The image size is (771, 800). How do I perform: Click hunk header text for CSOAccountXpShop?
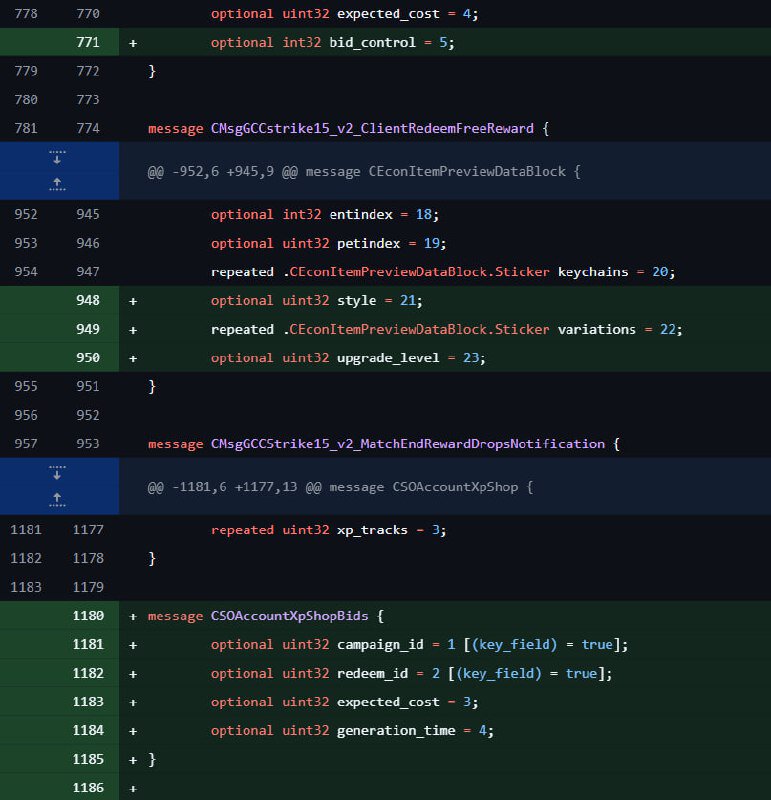[x=340, y=486]
